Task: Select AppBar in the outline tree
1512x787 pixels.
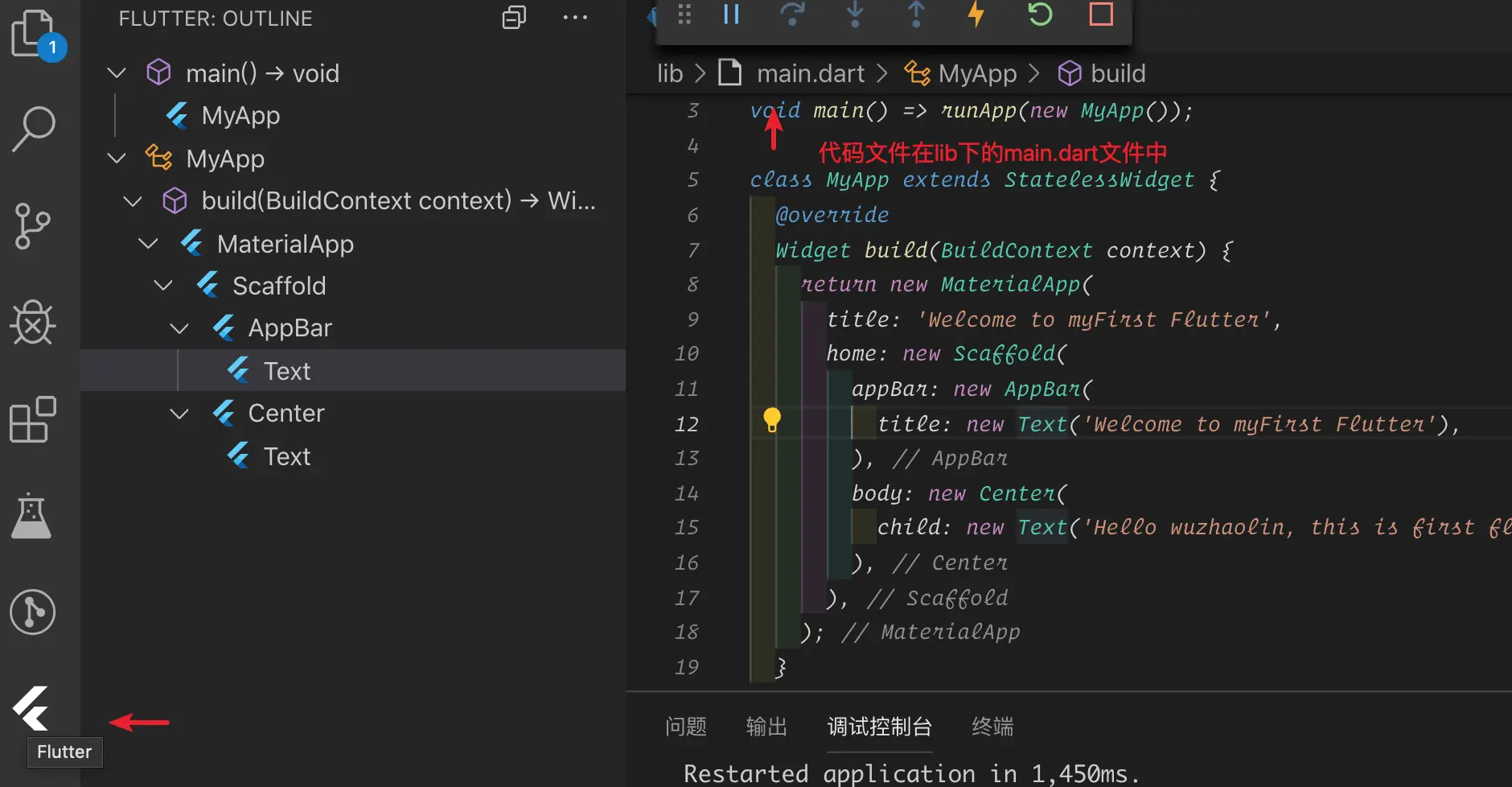Action: [353, 328]
